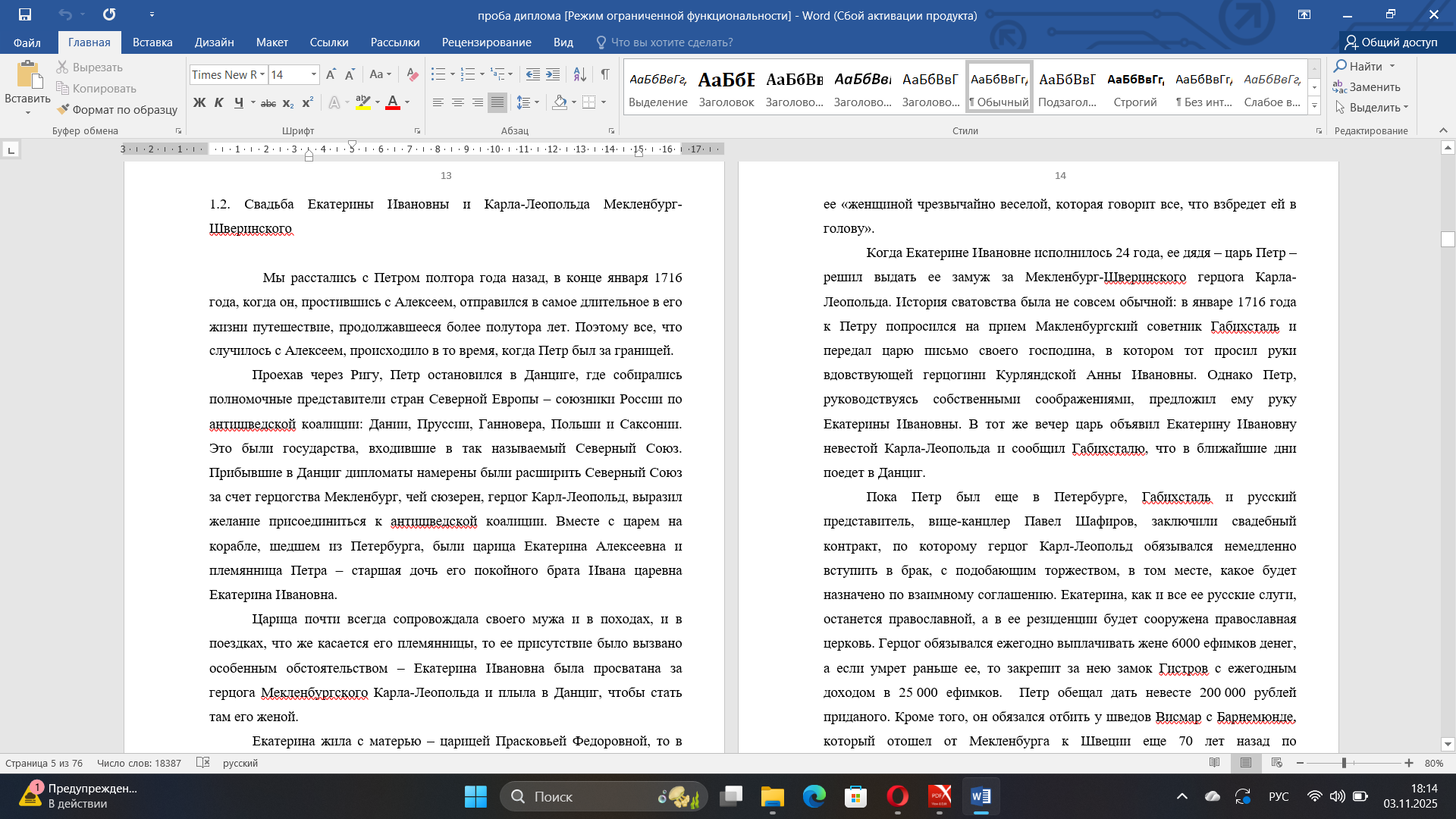
Task: Toggle bold formatting (Ж)
Action: tap(199, 102)
